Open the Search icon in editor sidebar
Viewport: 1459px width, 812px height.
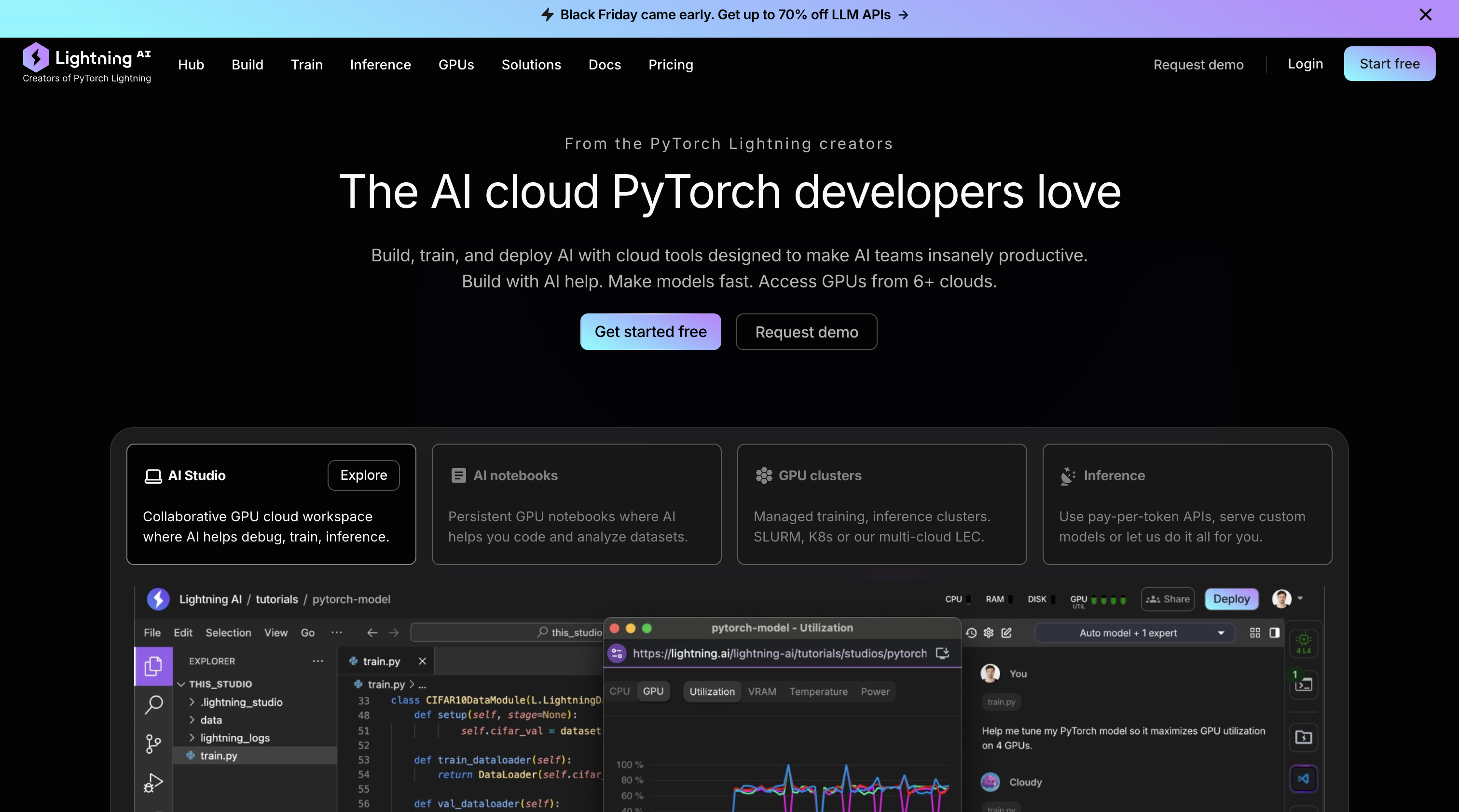153,704
